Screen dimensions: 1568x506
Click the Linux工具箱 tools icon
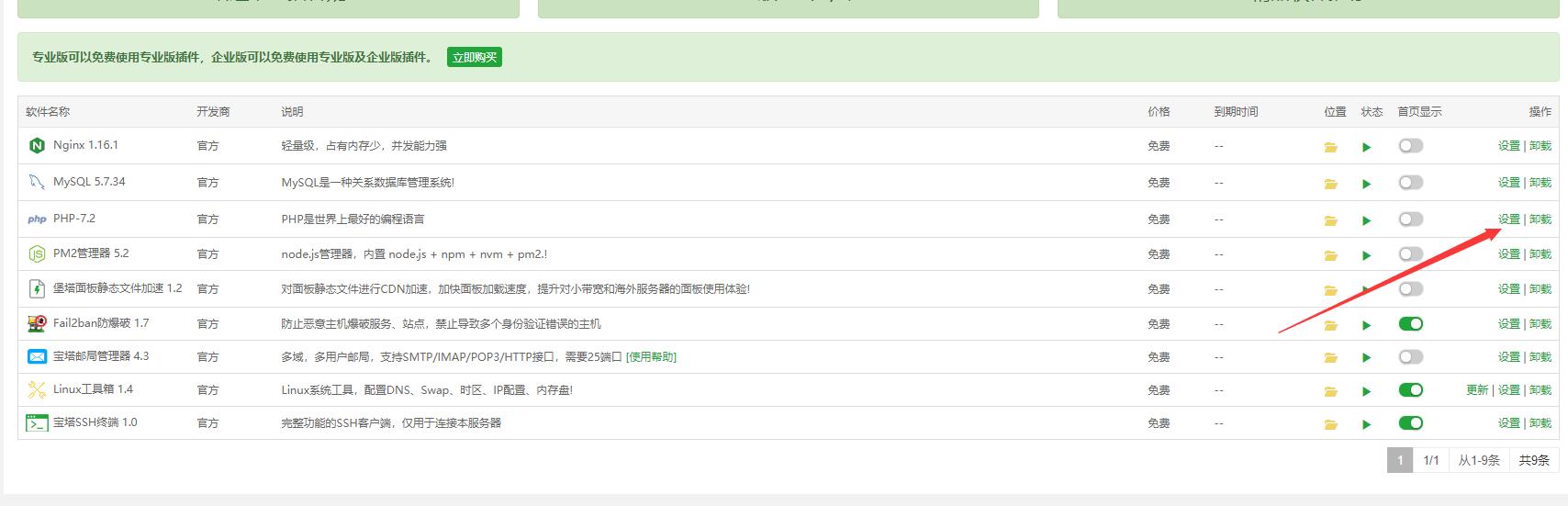[x=37, y=389]
